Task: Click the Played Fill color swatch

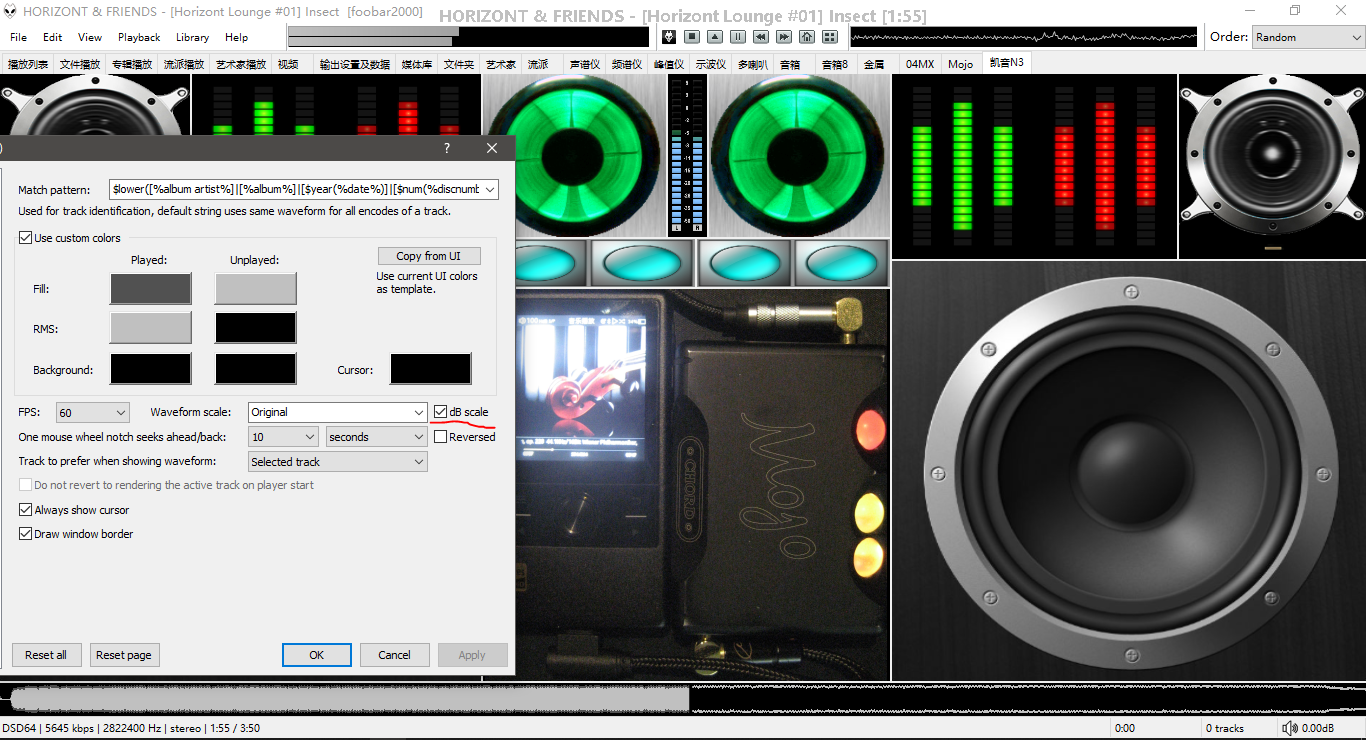Action: [150, 289]
